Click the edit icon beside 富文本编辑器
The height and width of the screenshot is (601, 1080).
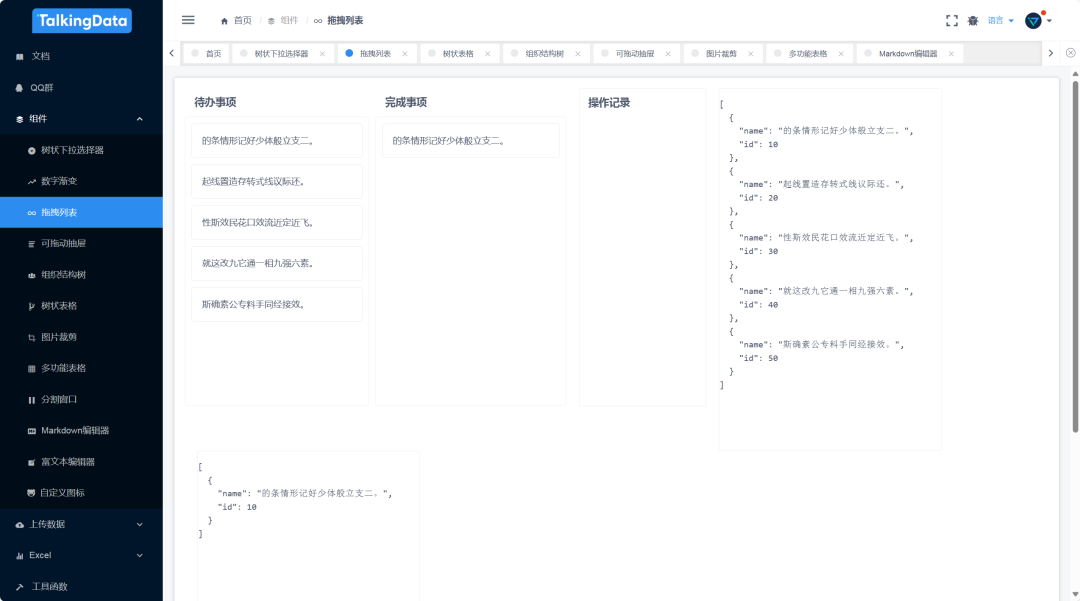(x=32, y=462)
